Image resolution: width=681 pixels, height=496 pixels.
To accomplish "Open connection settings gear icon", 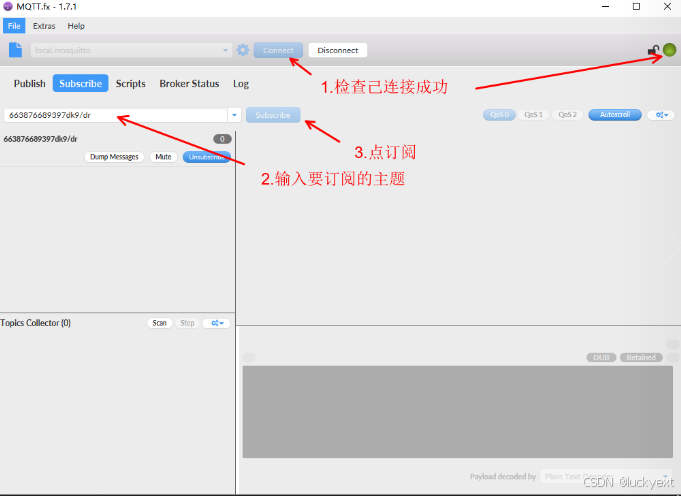I will point(243,50).
